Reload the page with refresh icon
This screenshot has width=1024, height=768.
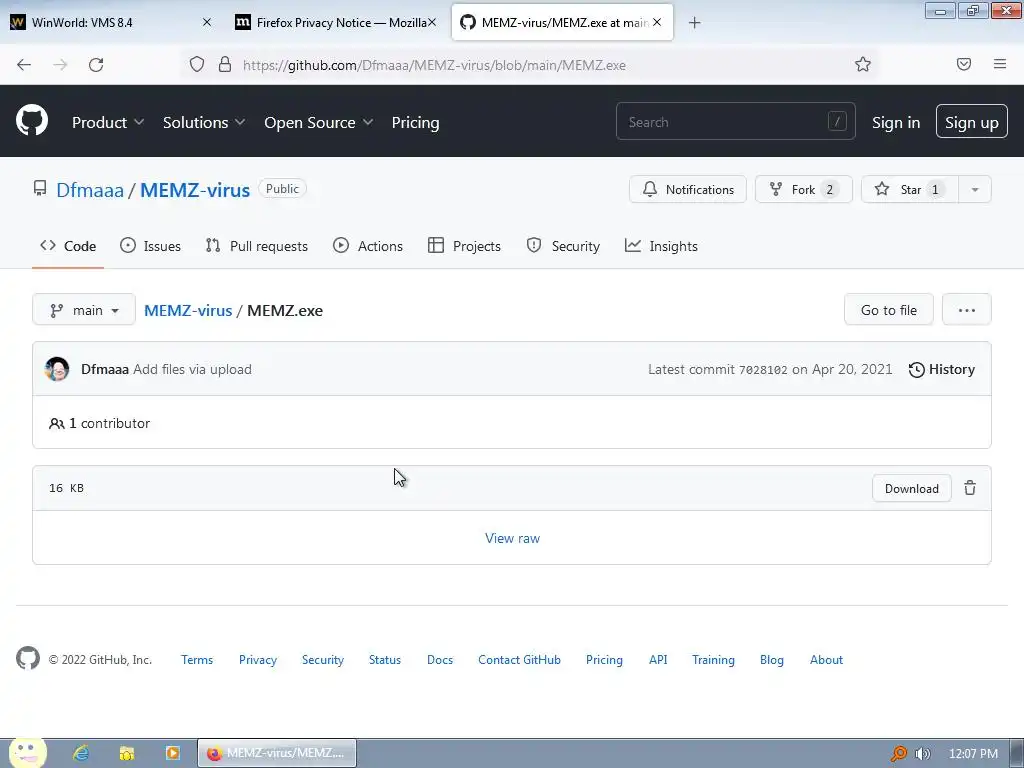(96, 65)
